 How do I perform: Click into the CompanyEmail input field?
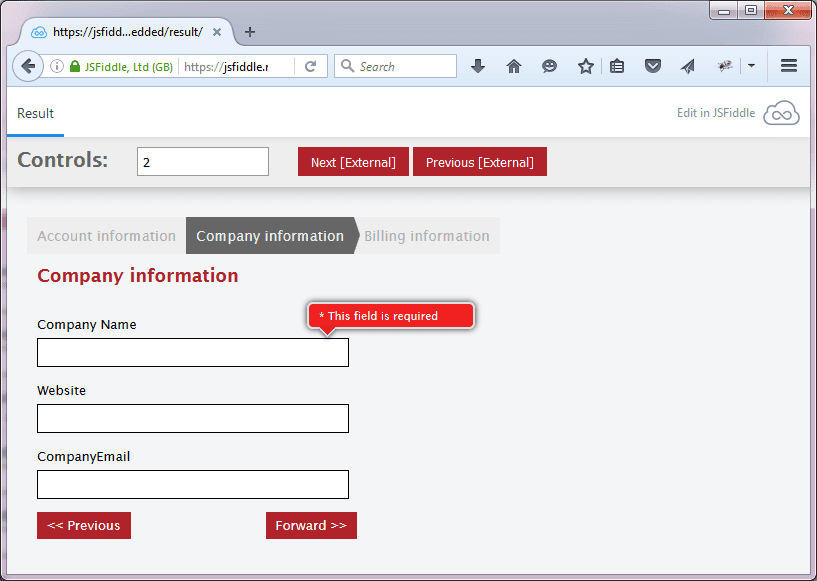pyautogui.click(x=193, y=485)
